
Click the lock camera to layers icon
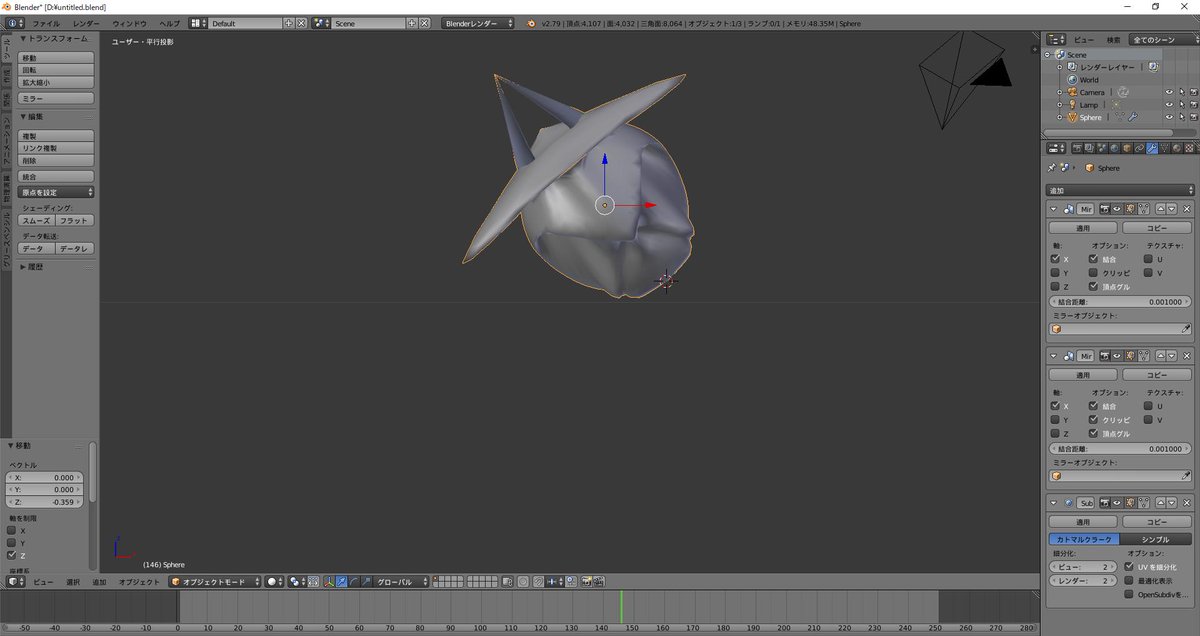(x=507, y=581)
